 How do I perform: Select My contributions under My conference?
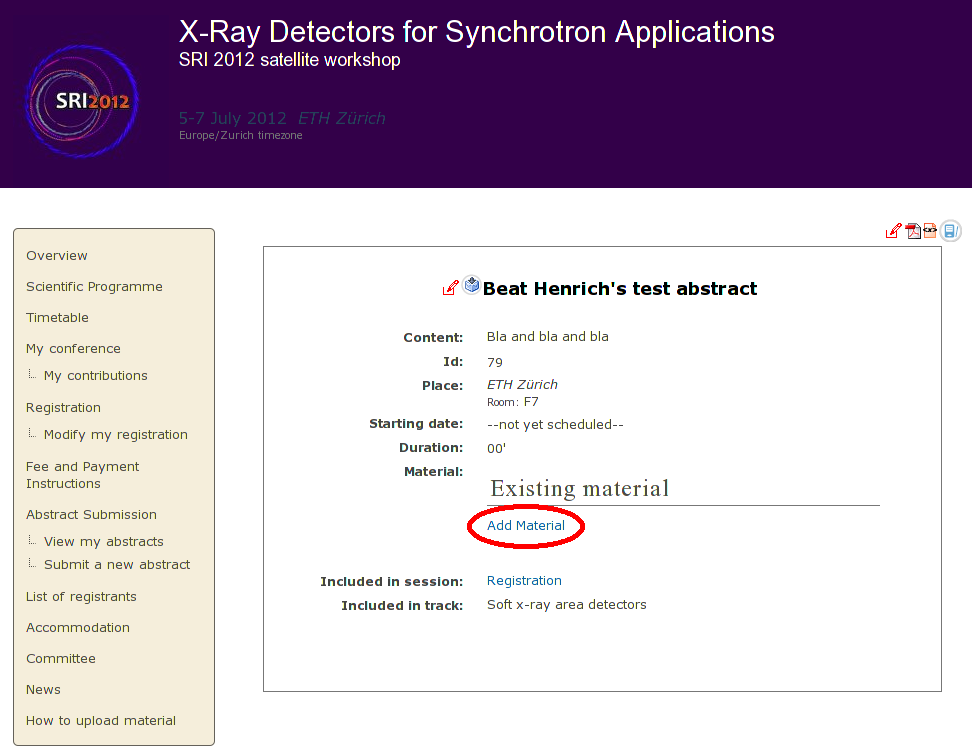(95, 376)
